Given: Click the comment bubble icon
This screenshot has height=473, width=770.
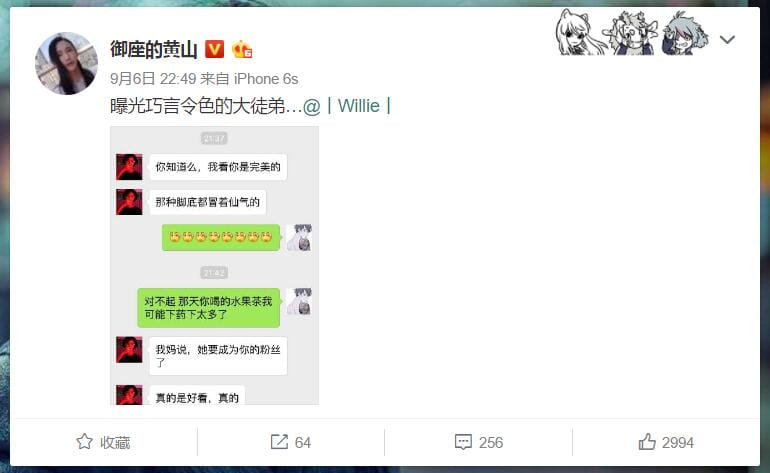Looking at the screenshot, I should 463,442.
